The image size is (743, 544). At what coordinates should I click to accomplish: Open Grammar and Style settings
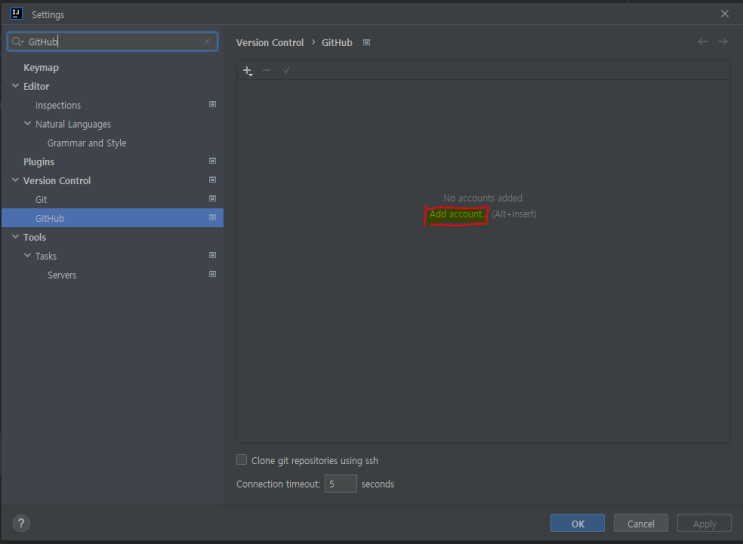tap(87, 143)
